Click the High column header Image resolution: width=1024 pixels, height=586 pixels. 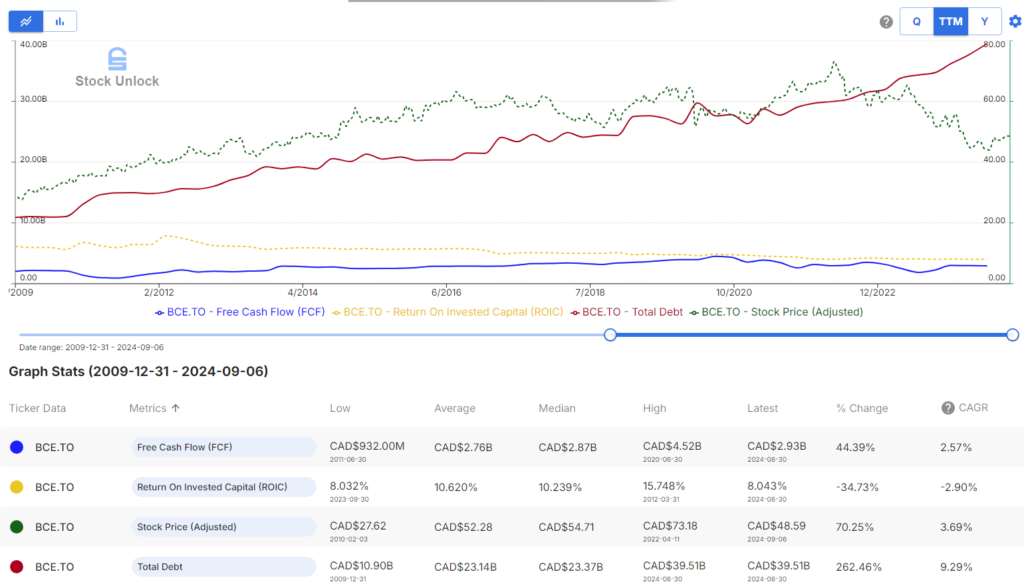(654, 408)
